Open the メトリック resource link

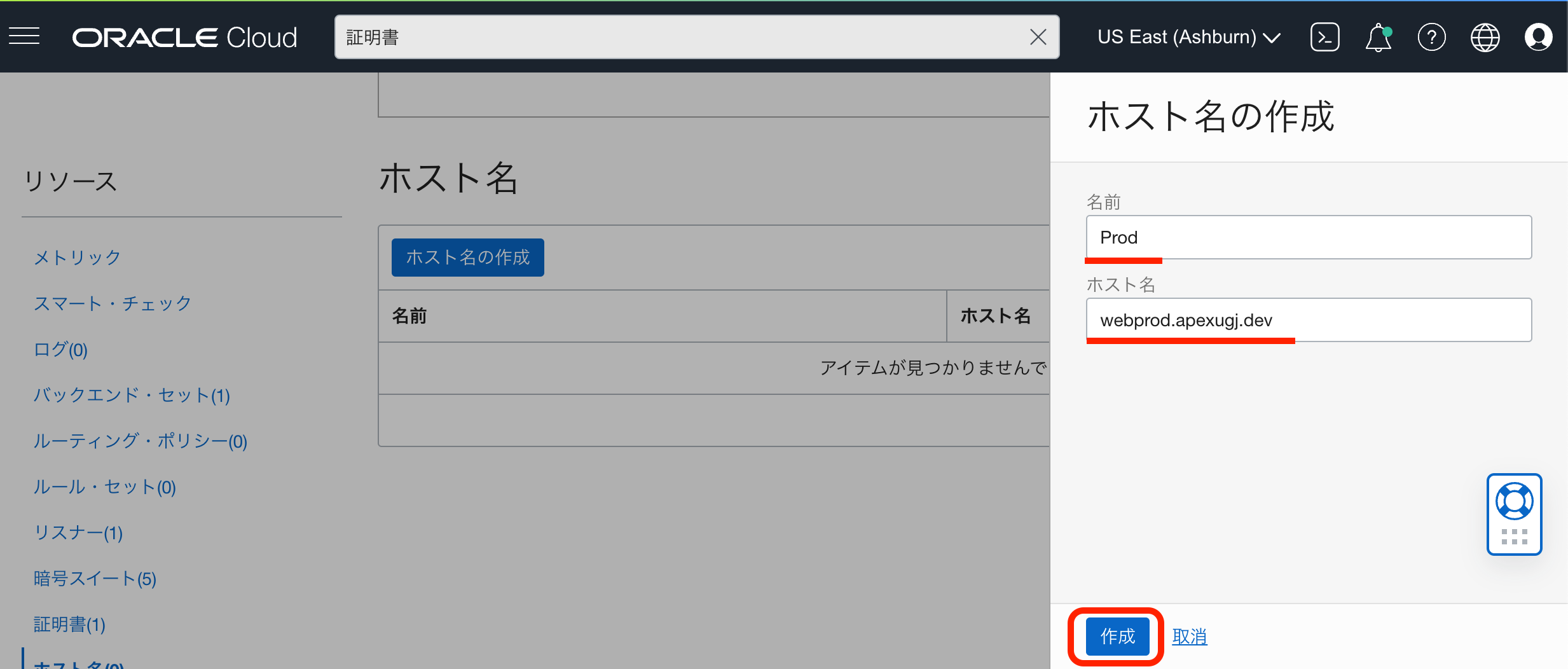point(77,258)
